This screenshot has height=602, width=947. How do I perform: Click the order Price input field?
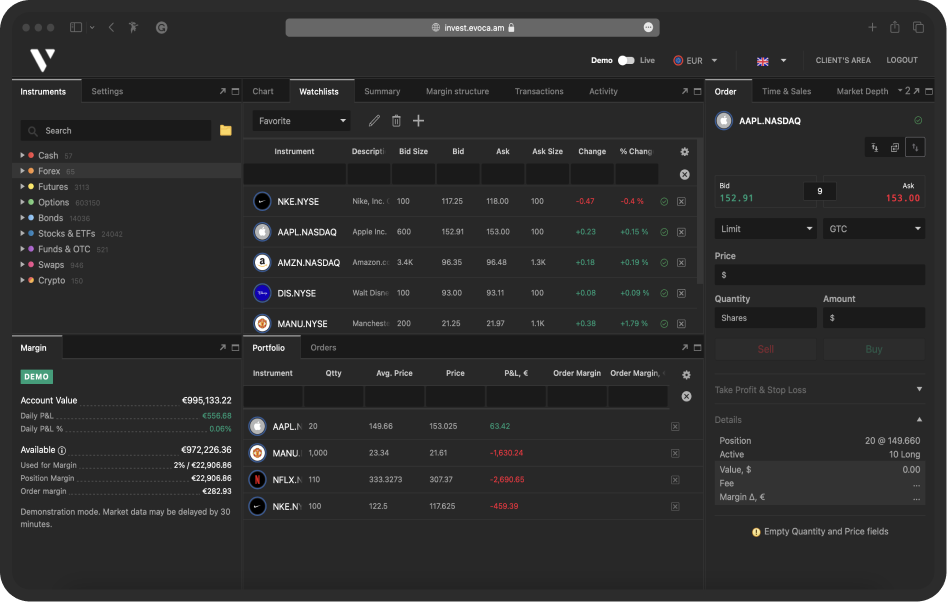click(x=819, y=275)
